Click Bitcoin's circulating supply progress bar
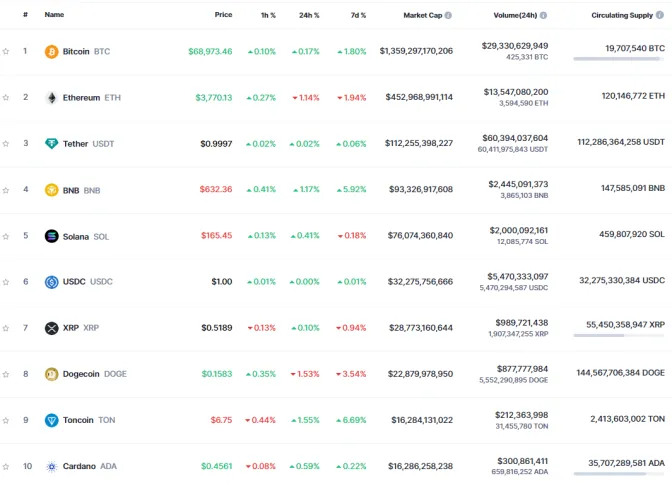This screenshot has height=483, width=672. [618, 59]
